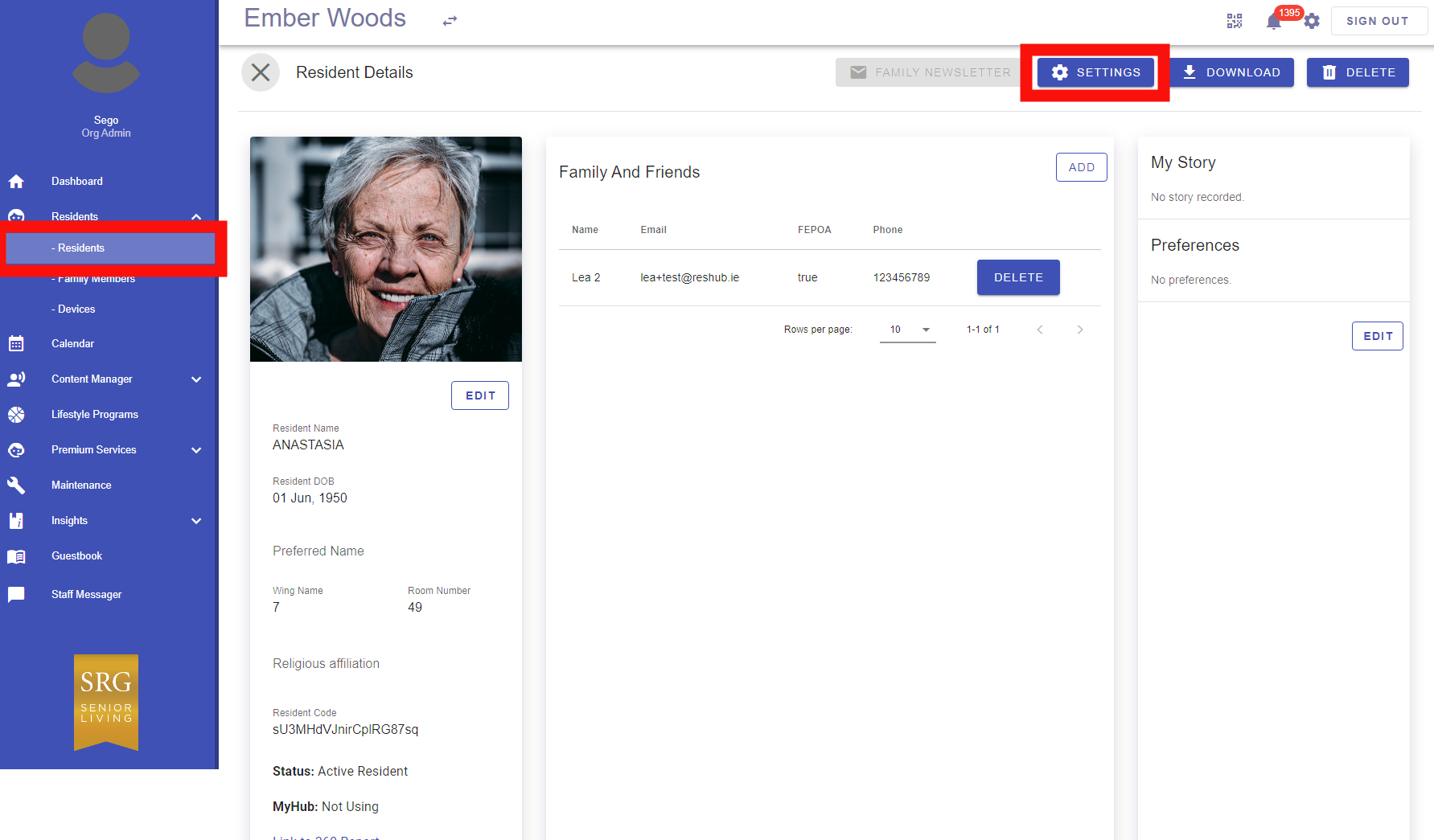Screen dimensions: 1434x840
Task: Expand the Insights submenu
Action: pyautogui.click(x=196, y=521)
